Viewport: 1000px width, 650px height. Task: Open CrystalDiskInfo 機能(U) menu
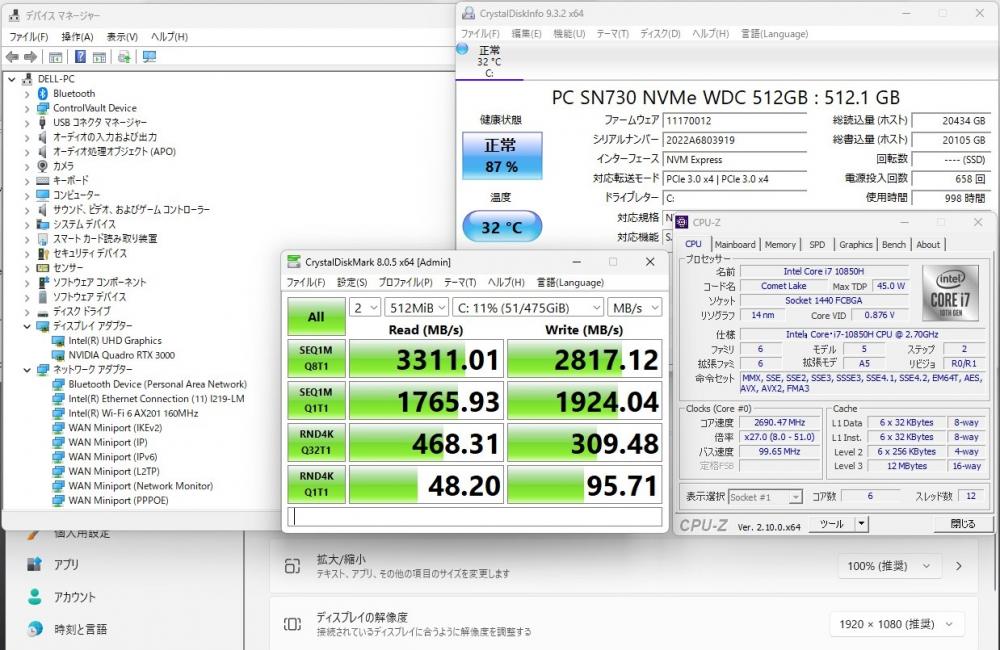pyautogui.click(x=569, y=34)
